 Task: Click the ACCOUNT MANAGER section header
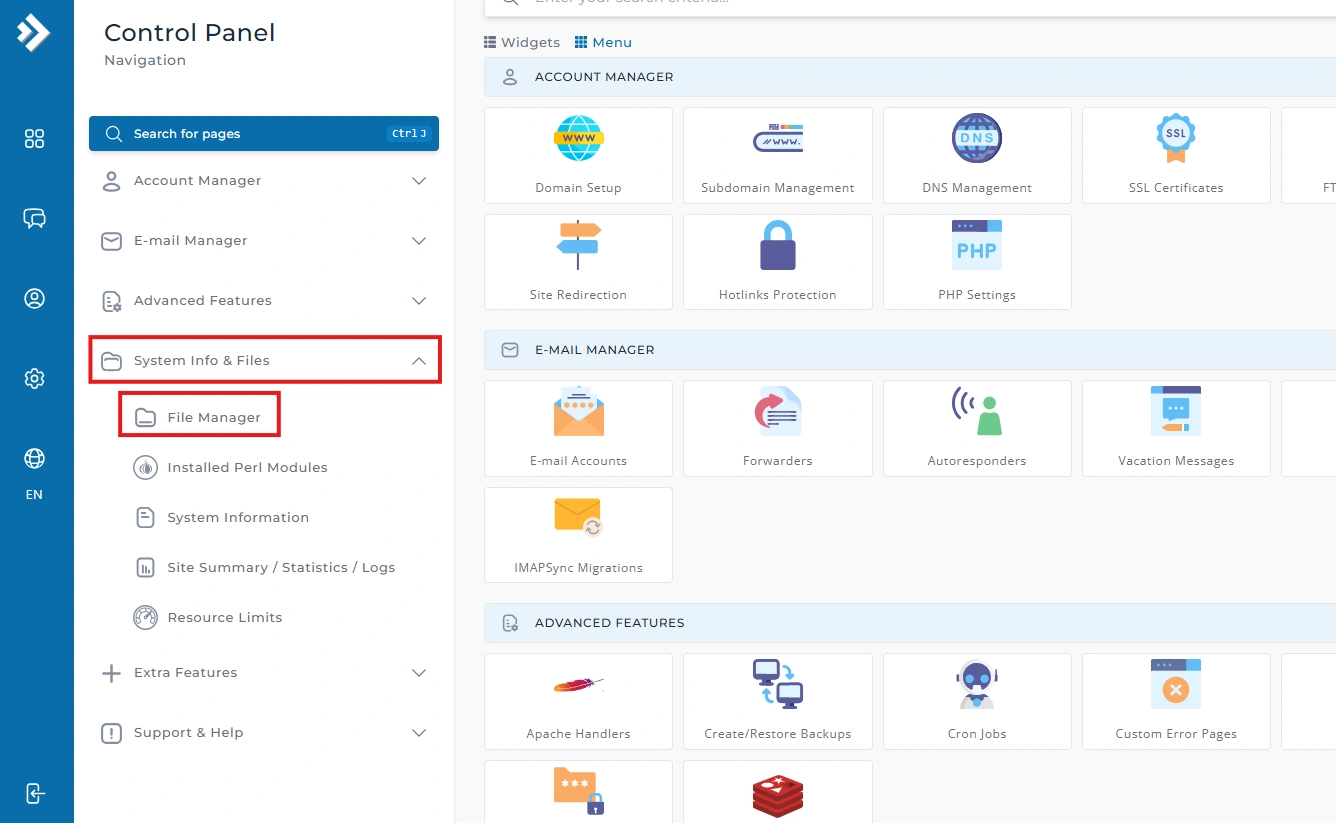click(910, 77)
